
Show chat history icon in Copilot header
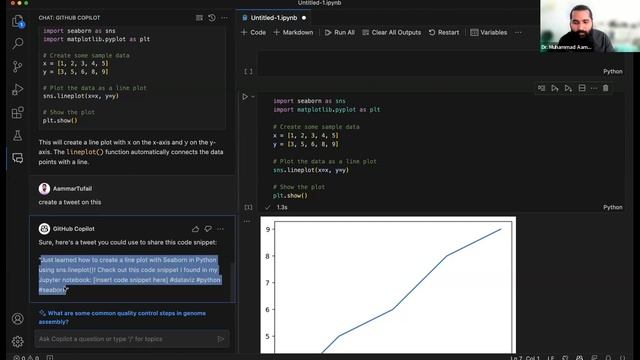211,18
